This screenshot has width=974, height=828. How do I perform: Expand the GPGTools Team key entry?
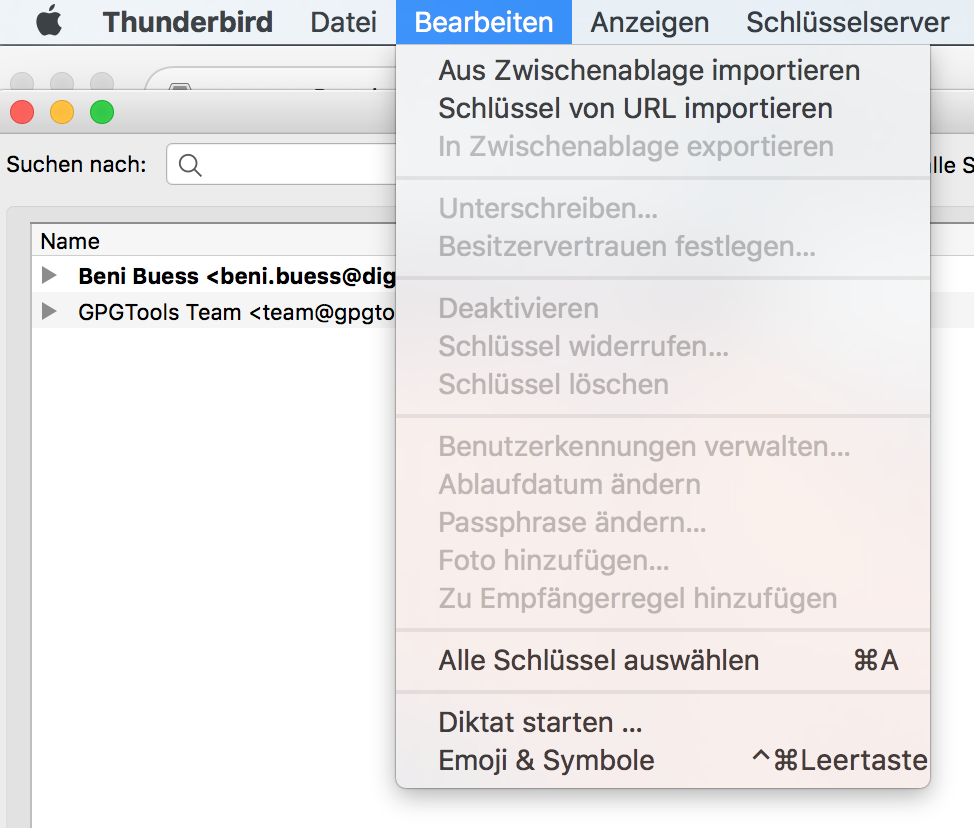[49, 311]
